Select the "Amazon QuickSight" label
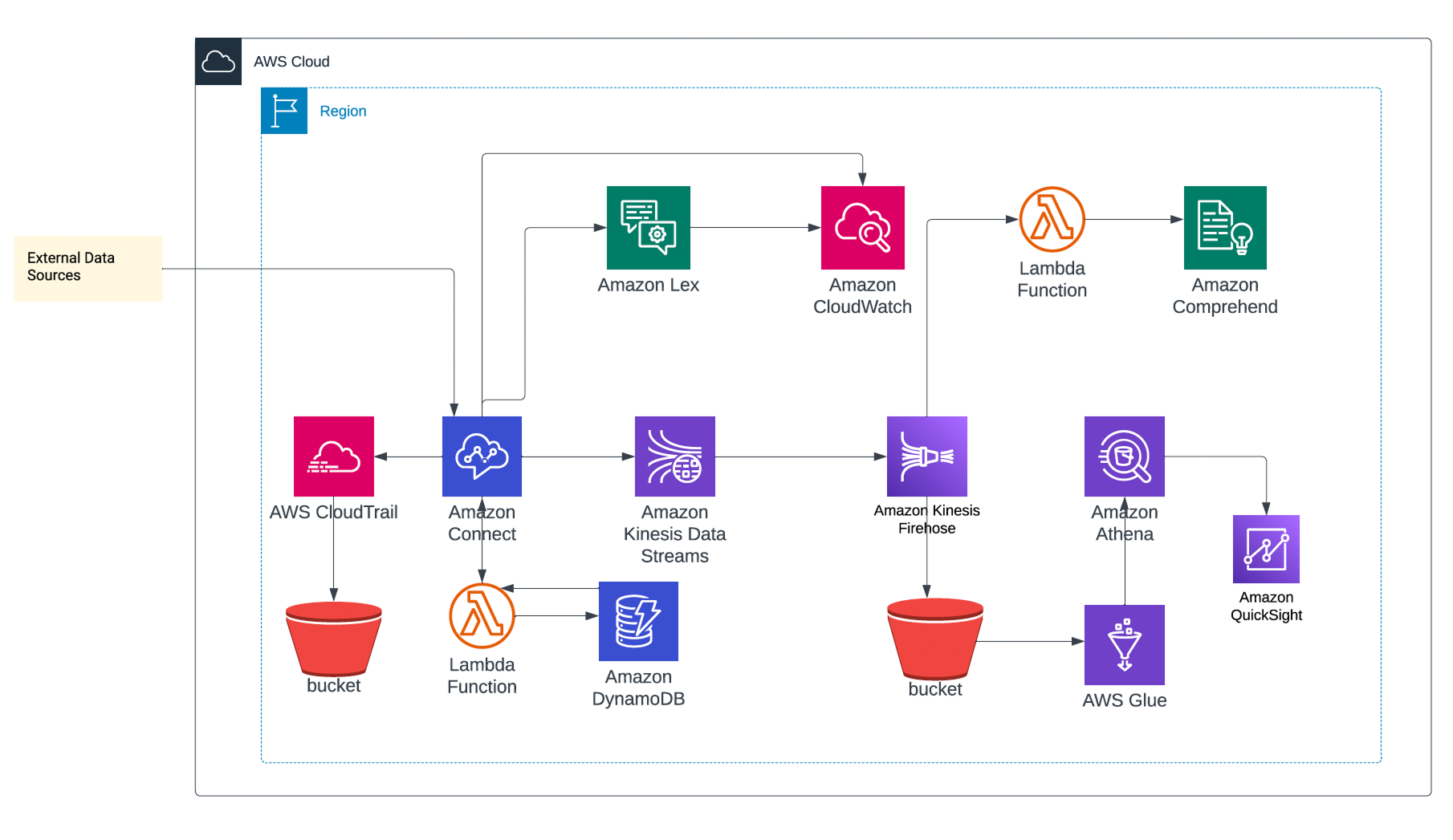1453x840 pixels. (x=1266, y=606)
